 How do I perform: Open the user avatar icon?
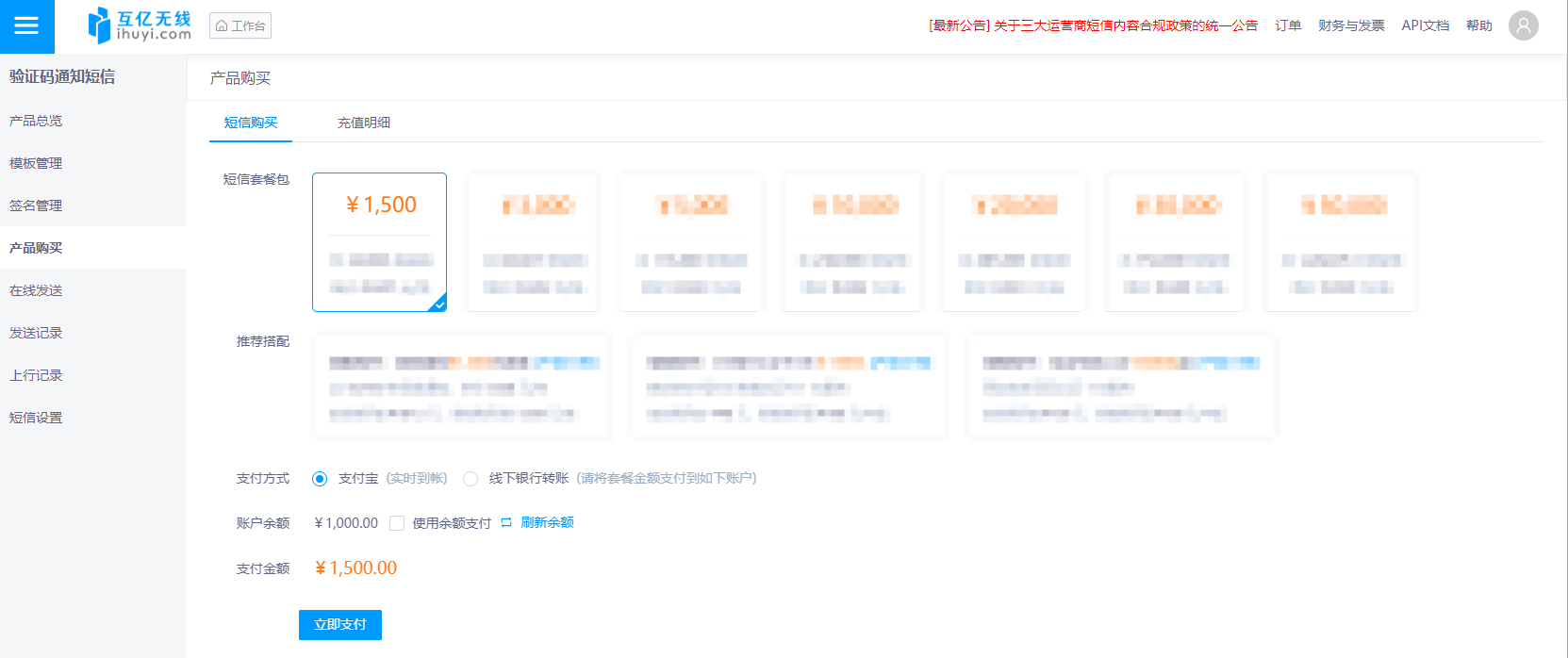(x=1523, y=25)
